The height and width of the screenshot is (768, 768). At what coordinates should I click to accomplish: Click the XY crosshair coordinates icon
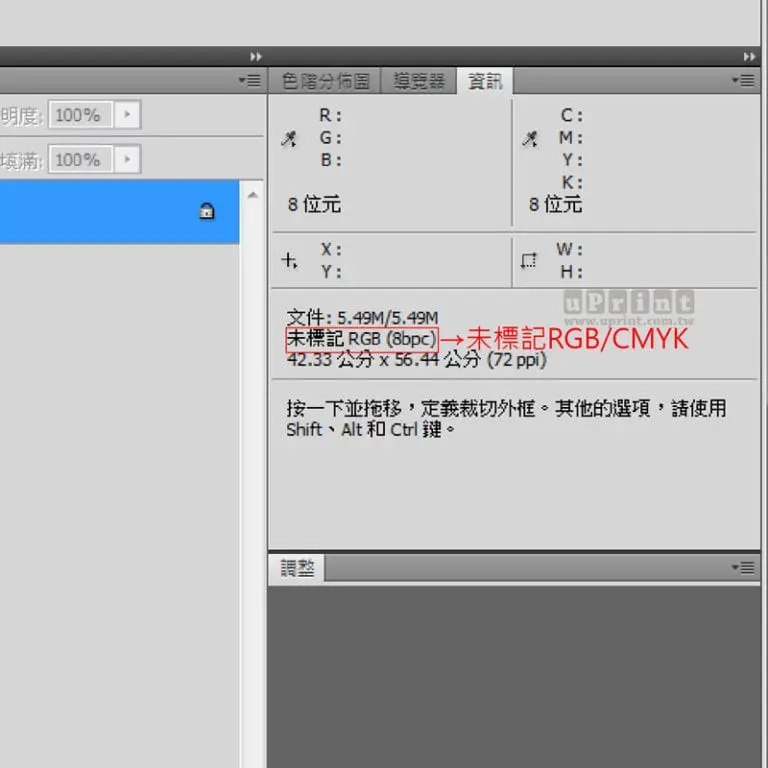point(289,261)
